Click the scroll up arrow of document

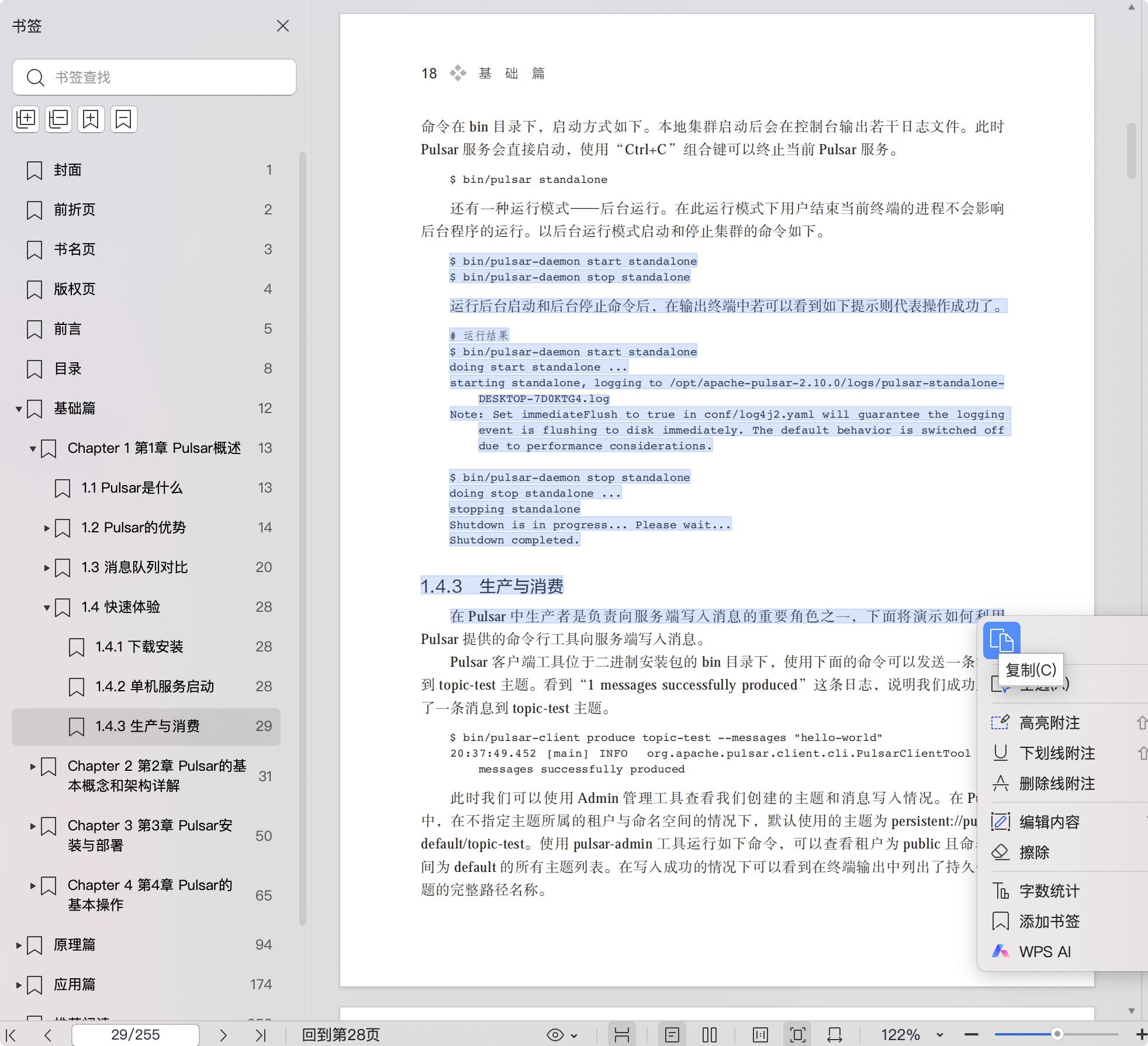click(1132, 8)
